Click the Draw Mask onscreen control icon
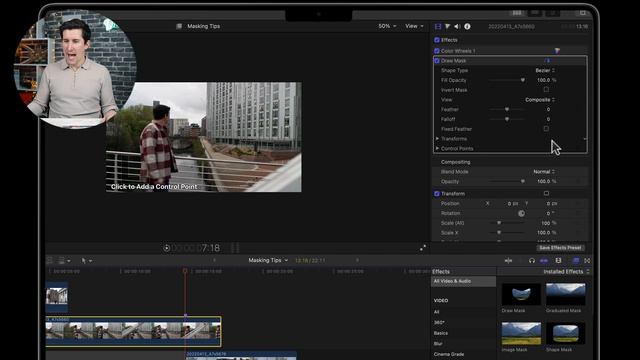The image size is (640, 360). (x=547, y=60)
